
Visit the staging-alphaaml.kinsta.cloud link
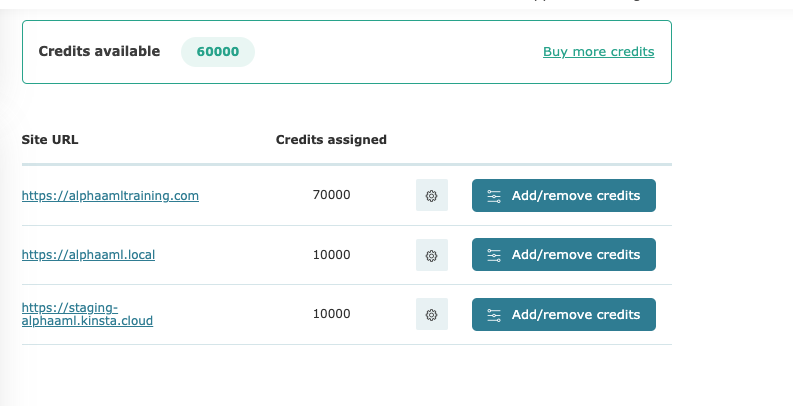tap(87, 314)
